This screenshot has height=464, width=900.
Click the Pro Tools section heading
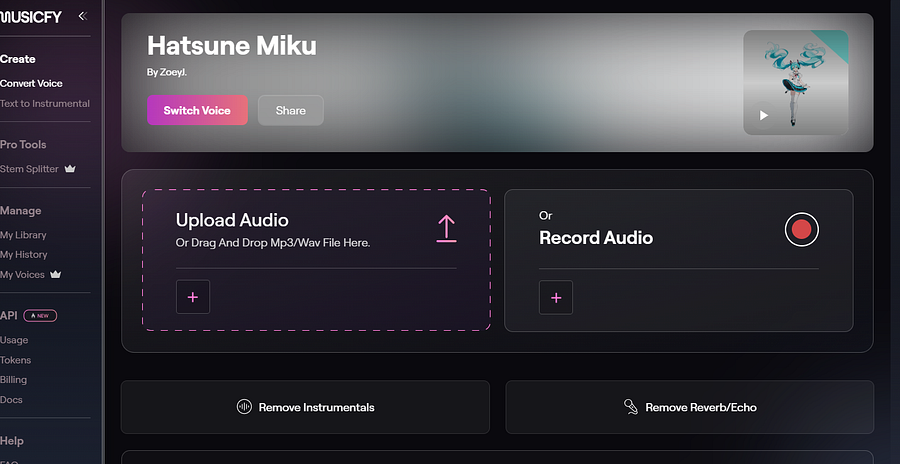pyautogui.click(x=23, y=145)
